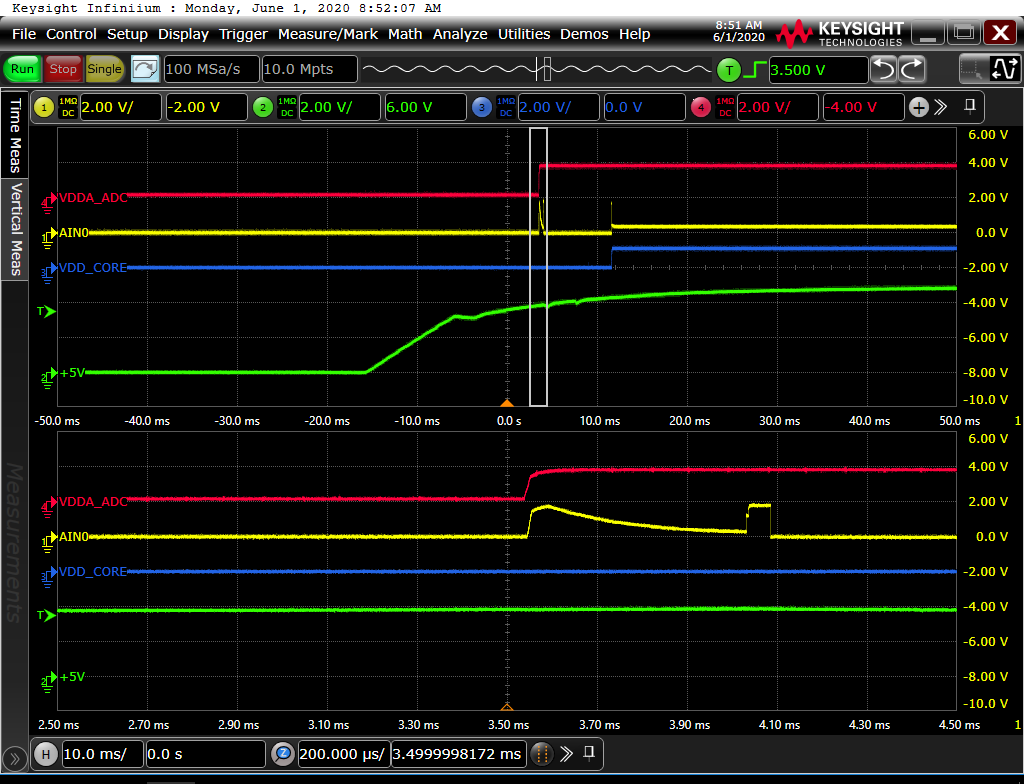Viewport: 1034px width, 784px height.
Task: Click channel 2 offset 6.00 V field
Action: [425, 107]
